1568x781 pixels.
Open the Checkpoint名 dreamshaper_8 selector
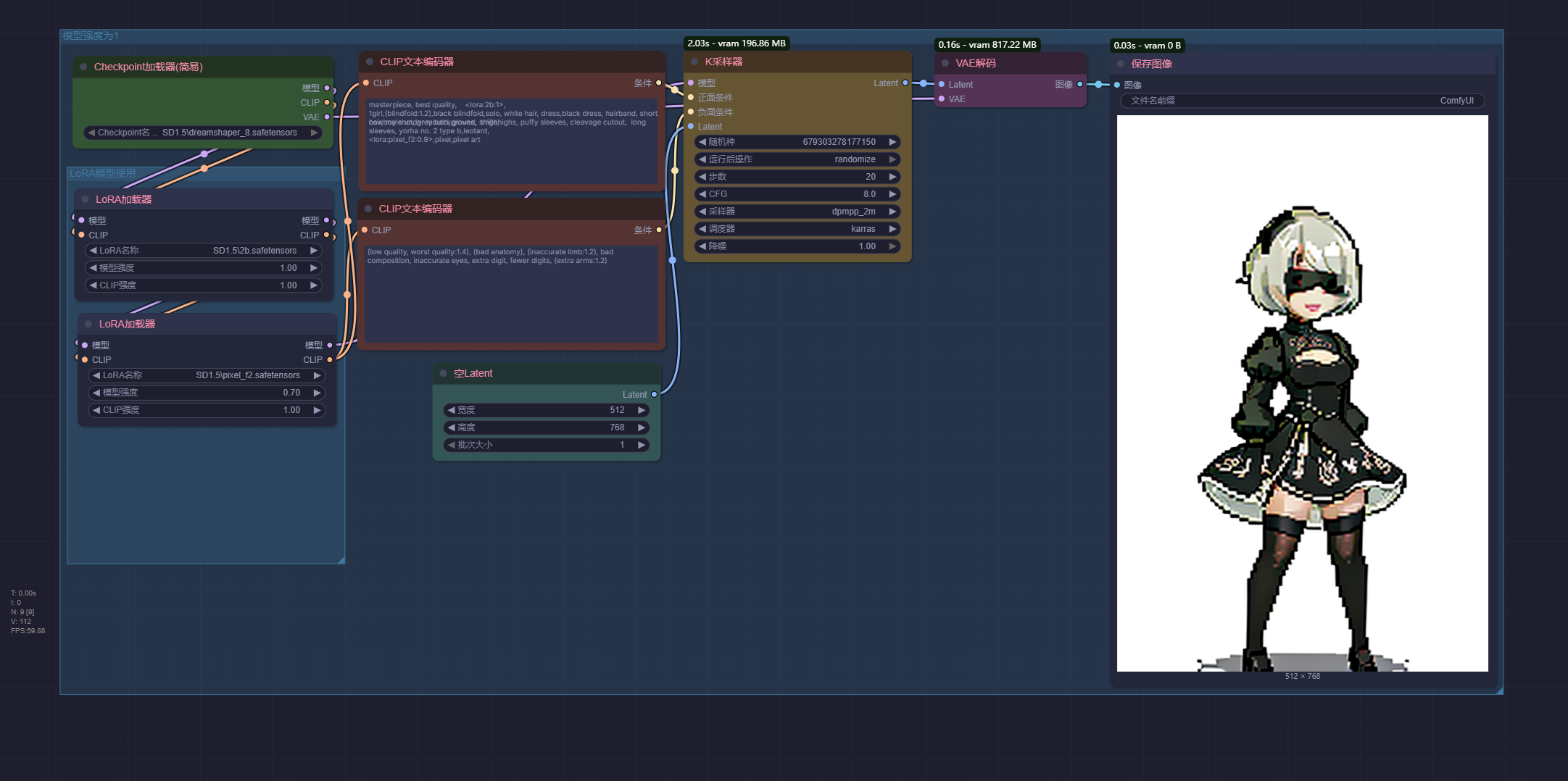pos(202,133)
